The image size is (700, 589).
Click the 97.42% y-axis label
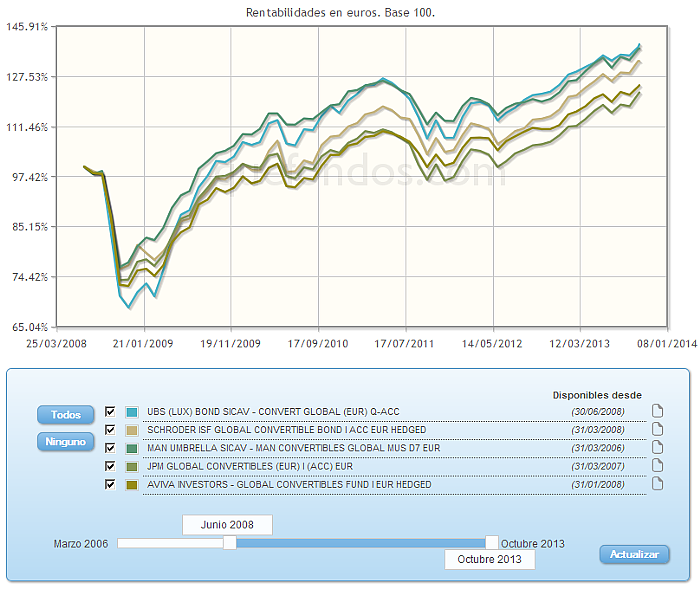(30, 177)
